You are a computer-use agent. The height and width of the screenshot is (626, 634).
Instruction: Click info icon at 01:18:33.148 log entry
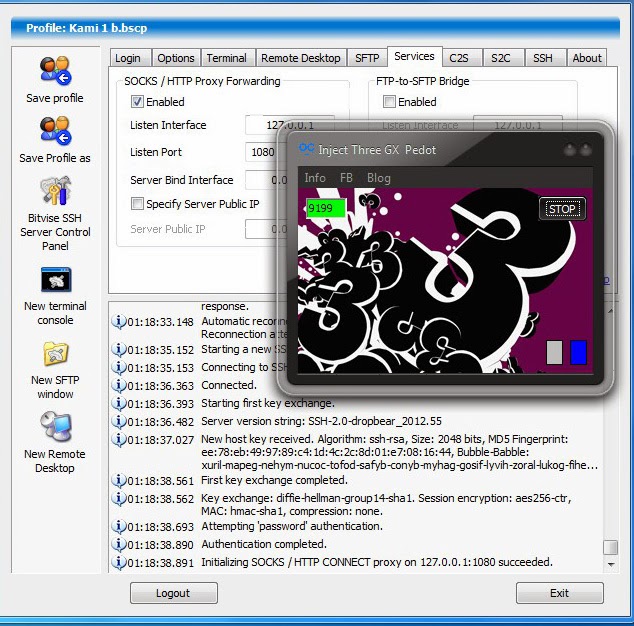coord(118,321)
